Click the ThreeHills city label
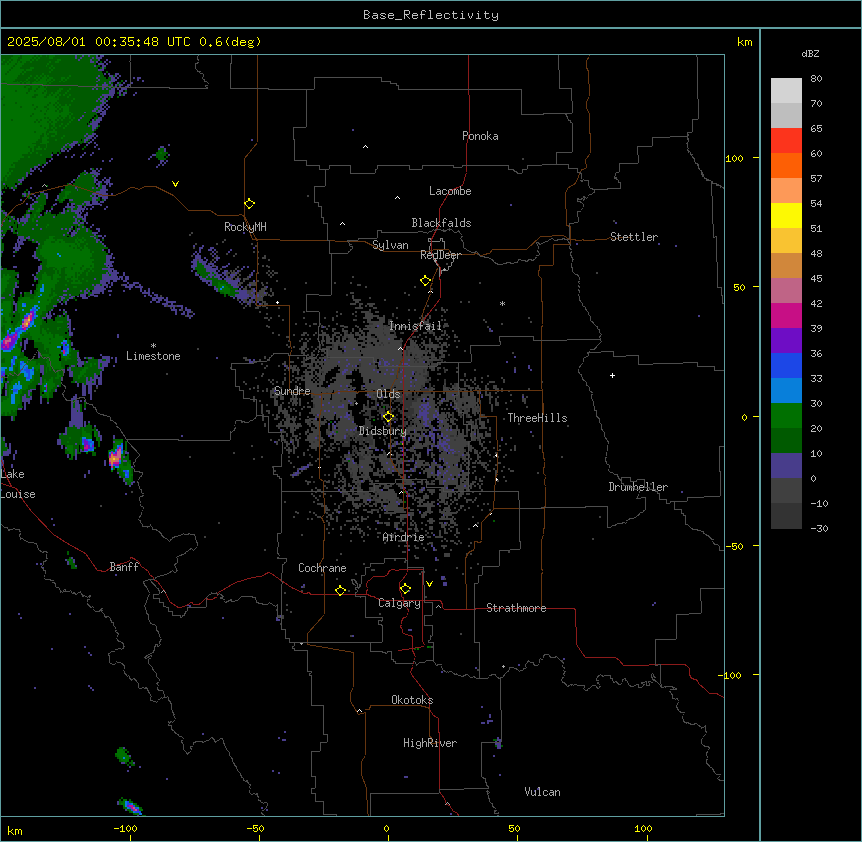Screen dimensions: 862x842 tap(537, 418)
